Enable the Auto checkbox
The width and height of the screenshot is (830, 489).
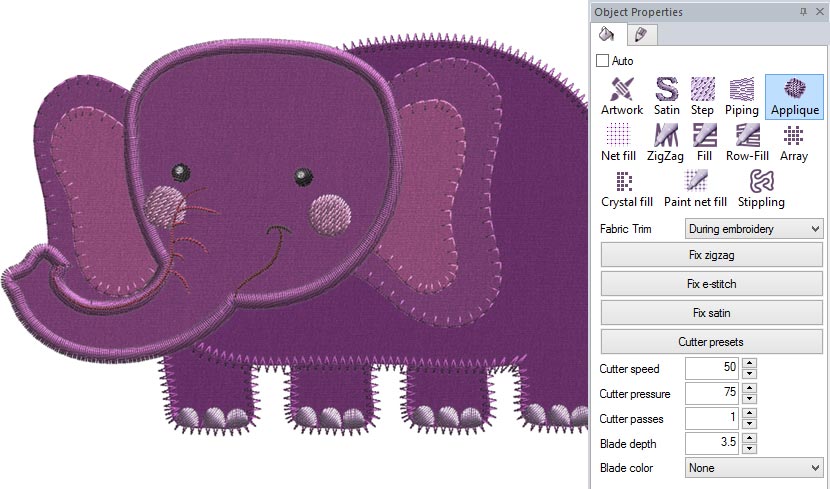(602, 60)
